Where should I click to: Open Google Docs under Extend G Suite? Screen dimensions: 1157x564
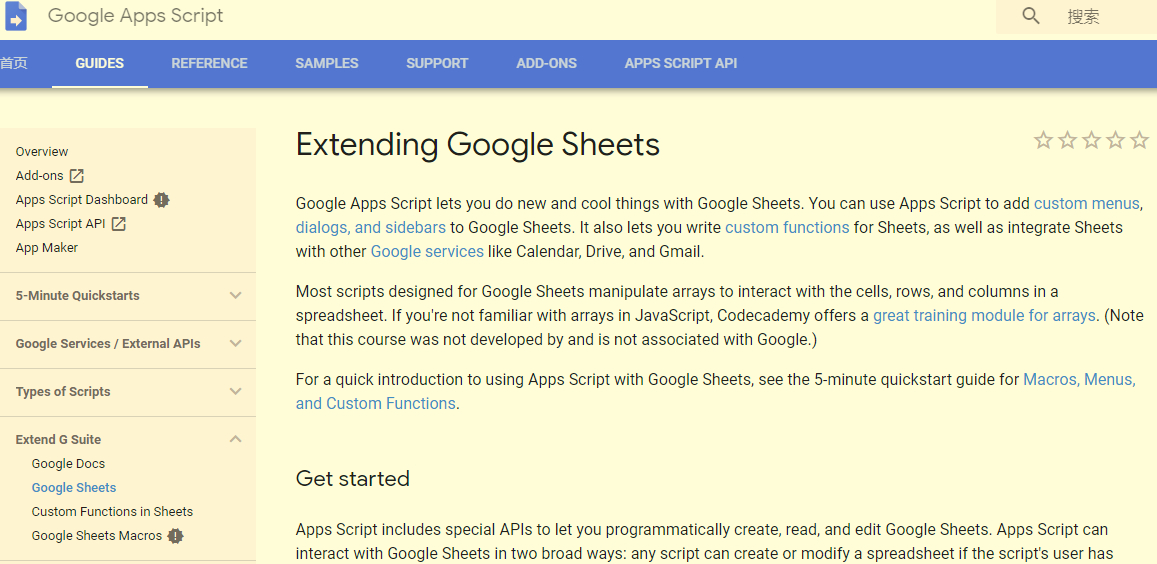point(69,464)
